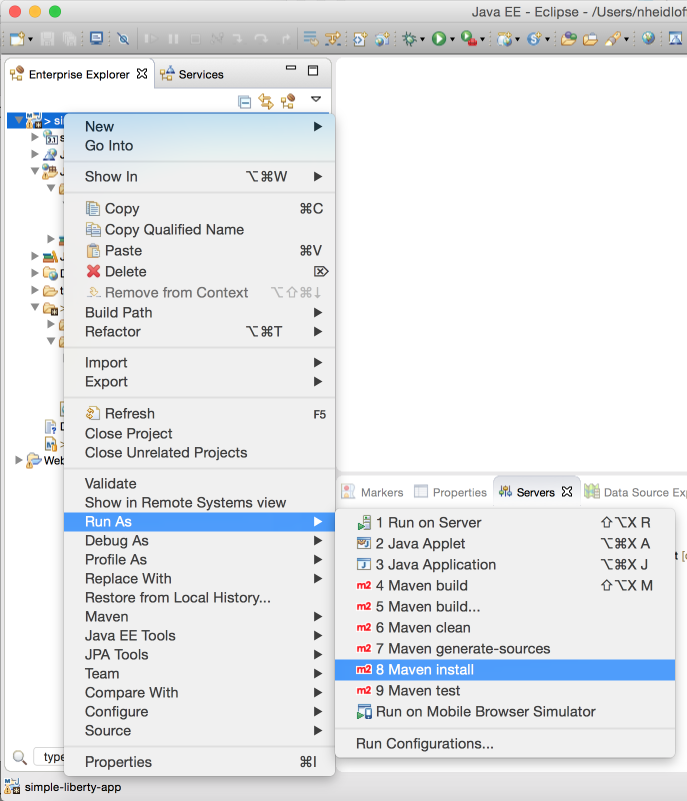Click the Run Last Tool icon
The image size is (687, 801).
(x=468, y=39)
